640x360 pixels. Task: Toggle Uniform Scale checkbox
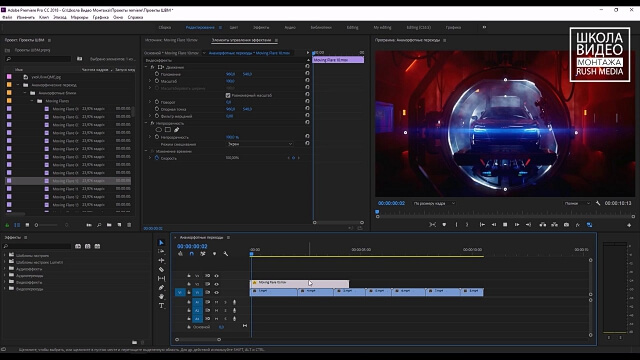pyautogui.click(x=228, y=95)
